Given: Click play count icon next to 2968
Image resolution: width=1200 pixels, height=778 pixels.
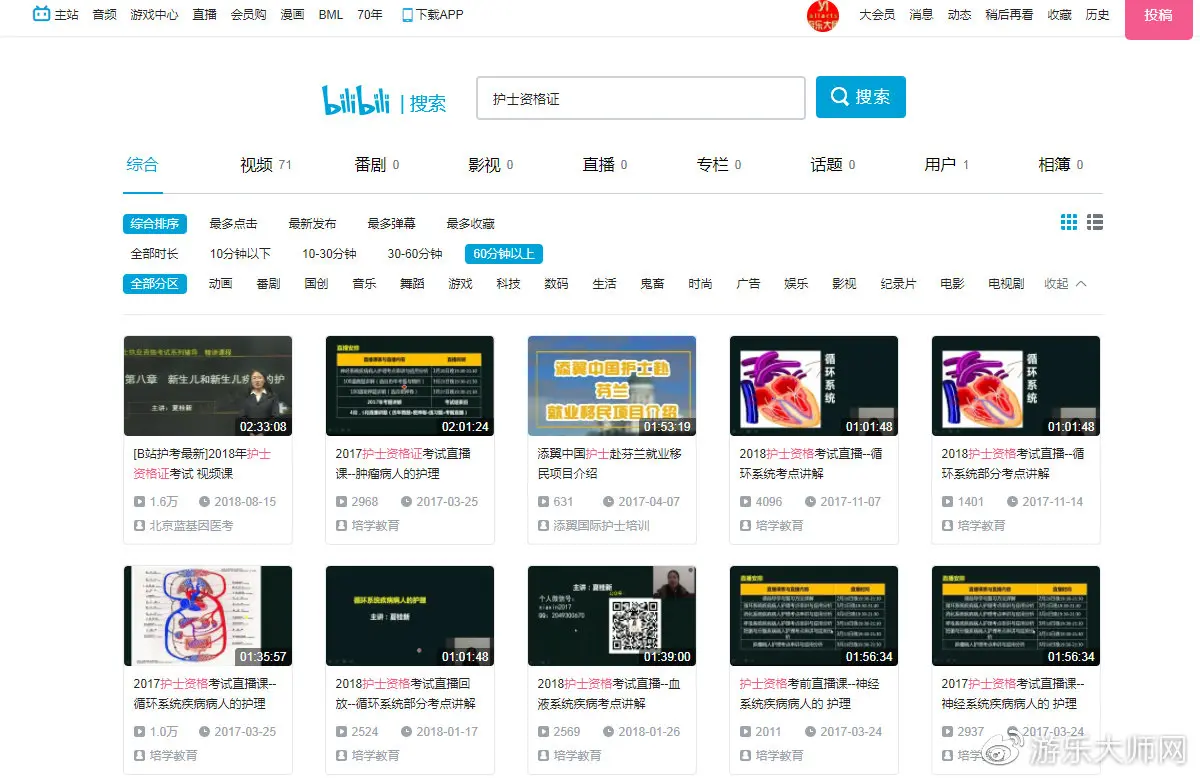Looking at the screenshot, I should point(341,502).
